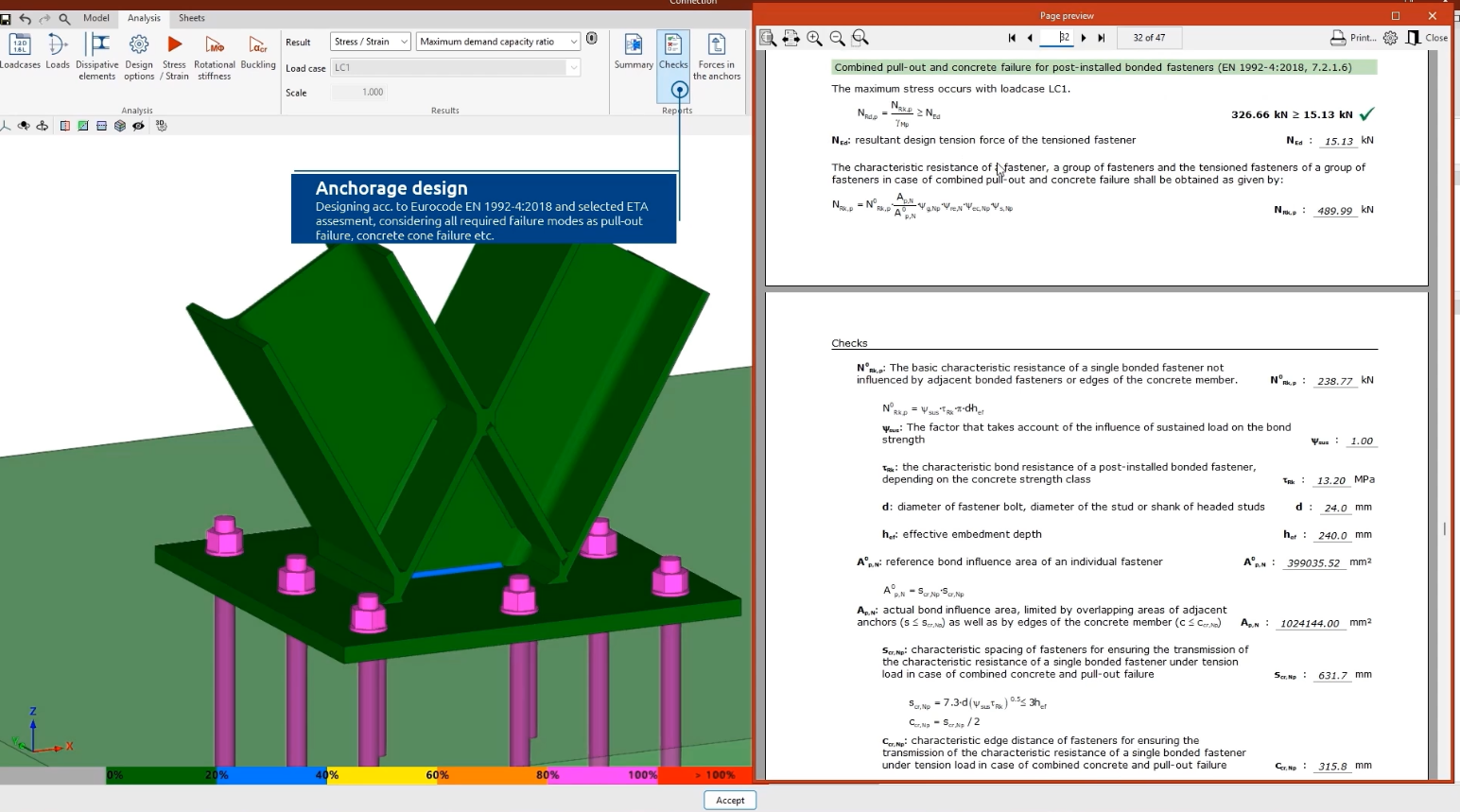Click the '32 of 47' page counter
Viewport: 1460px width, 812px height.
click(1149, 38)
